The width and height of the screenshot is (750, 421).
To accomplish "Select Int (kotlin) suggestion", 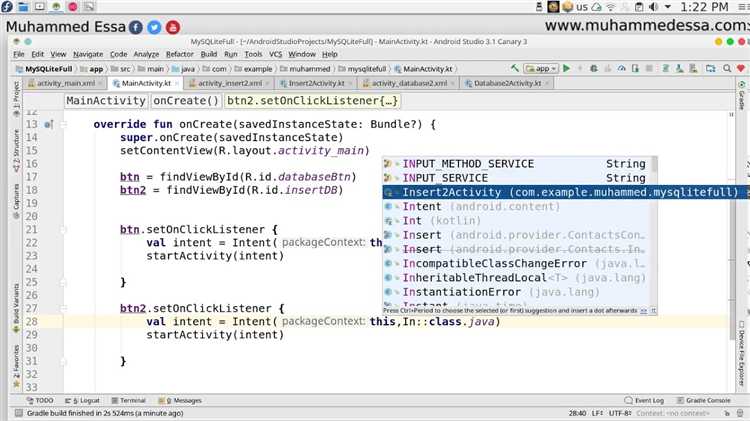I will click(x=517, y=221).
